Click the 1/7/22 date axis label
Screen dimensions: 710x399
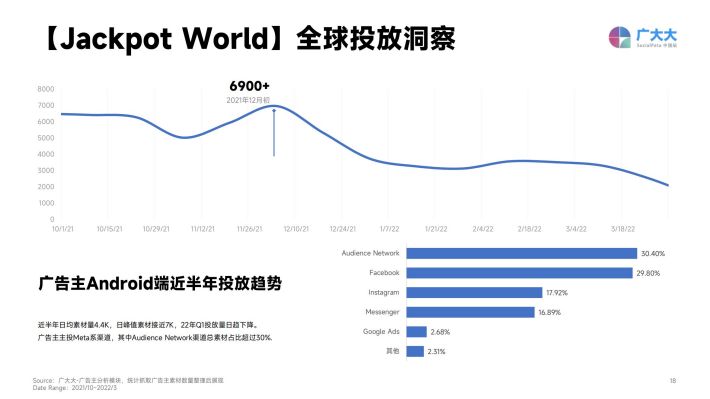point(389,229)
